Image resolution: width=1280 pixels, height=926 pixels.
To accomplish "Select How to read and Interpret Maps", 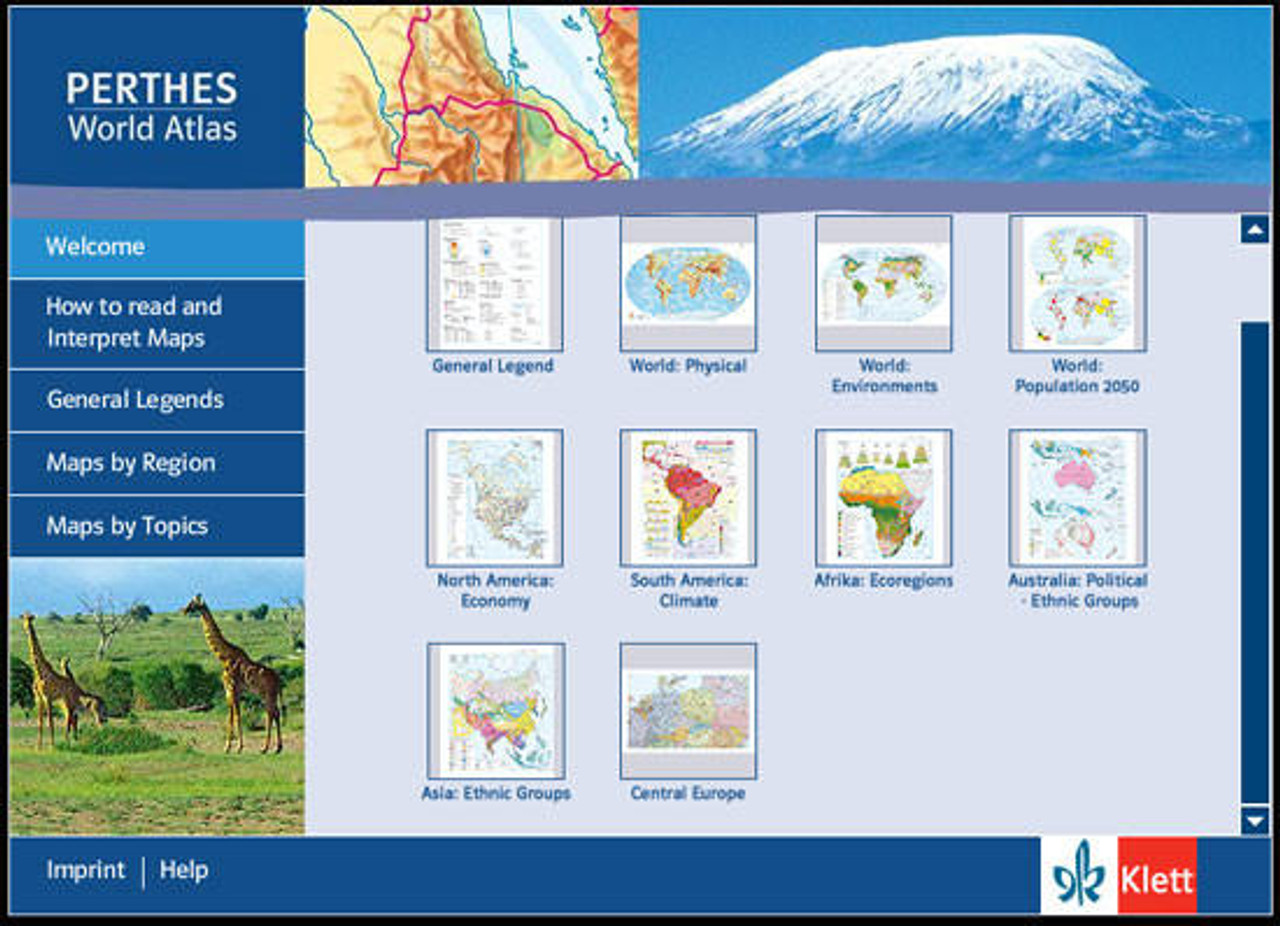I will 157,323.
